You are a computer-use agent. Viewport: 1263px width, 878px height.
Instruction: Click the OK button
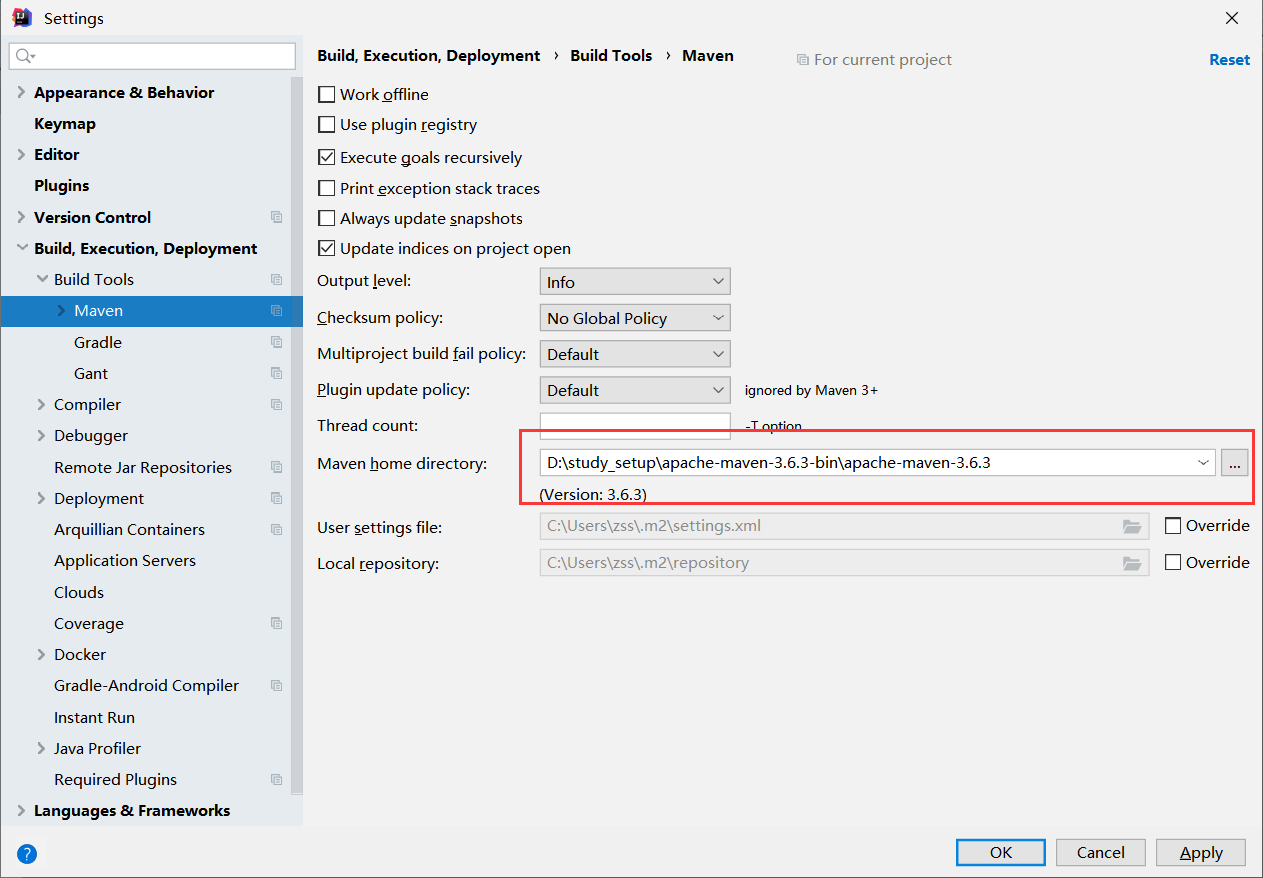tap(1001, 852)
